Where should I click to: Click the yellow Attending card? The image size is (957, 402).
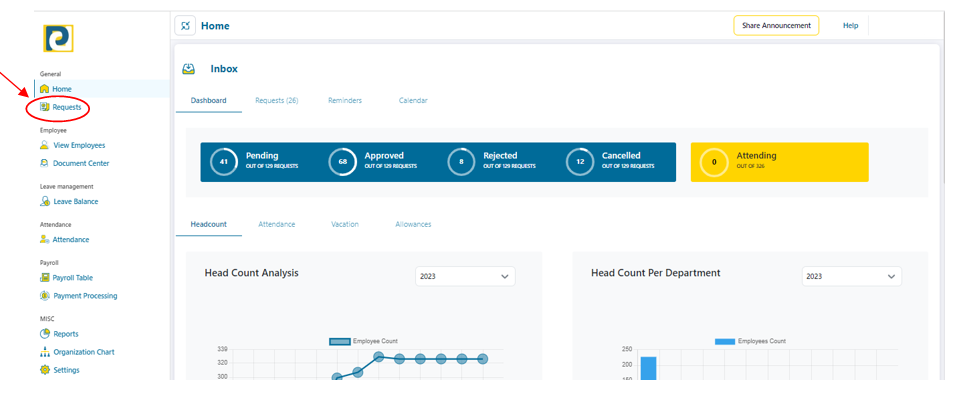[x=779, y=161]
